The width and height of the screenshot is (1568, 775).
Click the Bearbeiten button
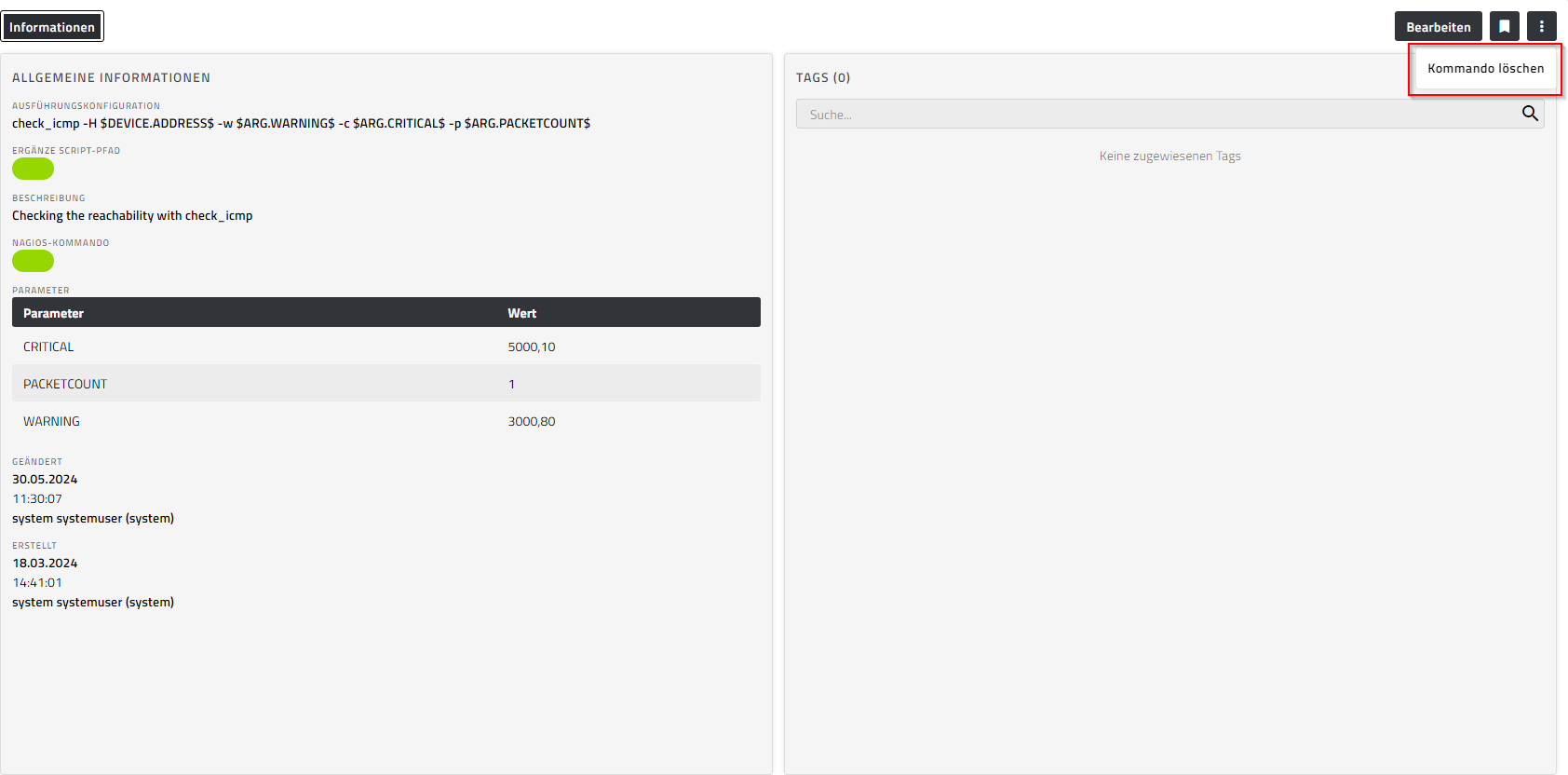(x=1438, y=26)
